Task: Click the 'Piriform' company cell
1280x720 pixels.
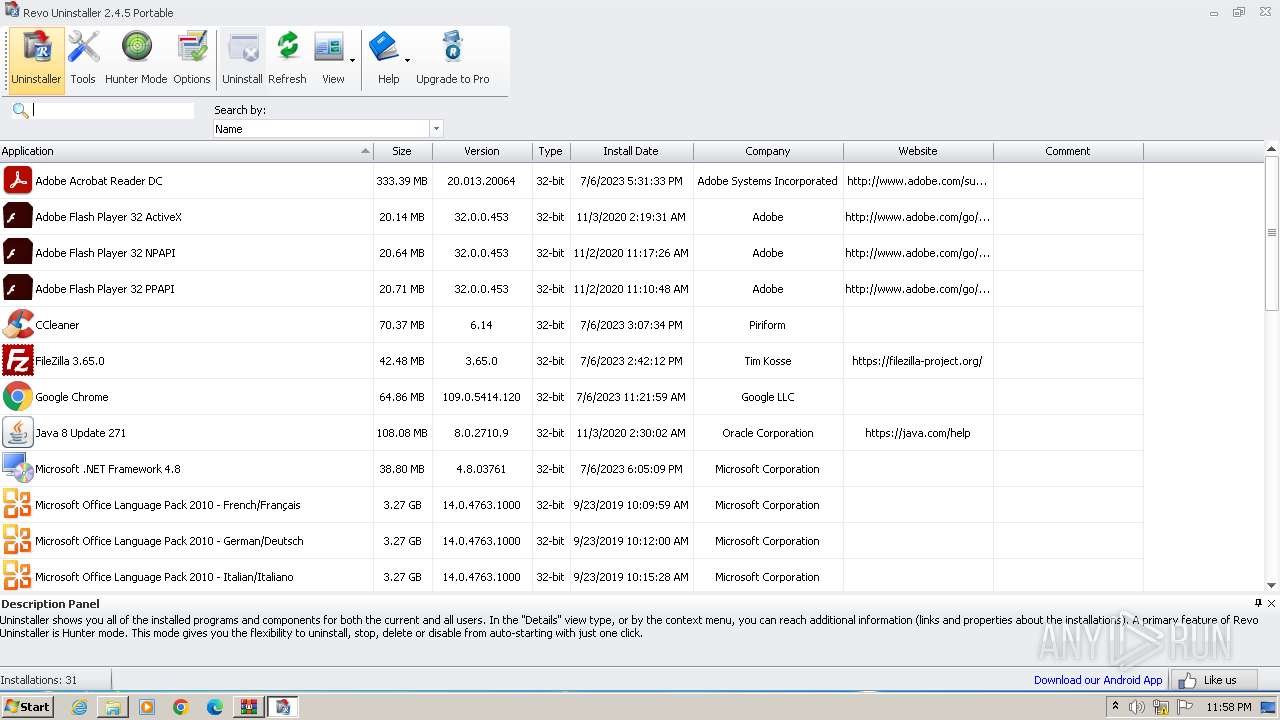Action: tap(768, 325)
